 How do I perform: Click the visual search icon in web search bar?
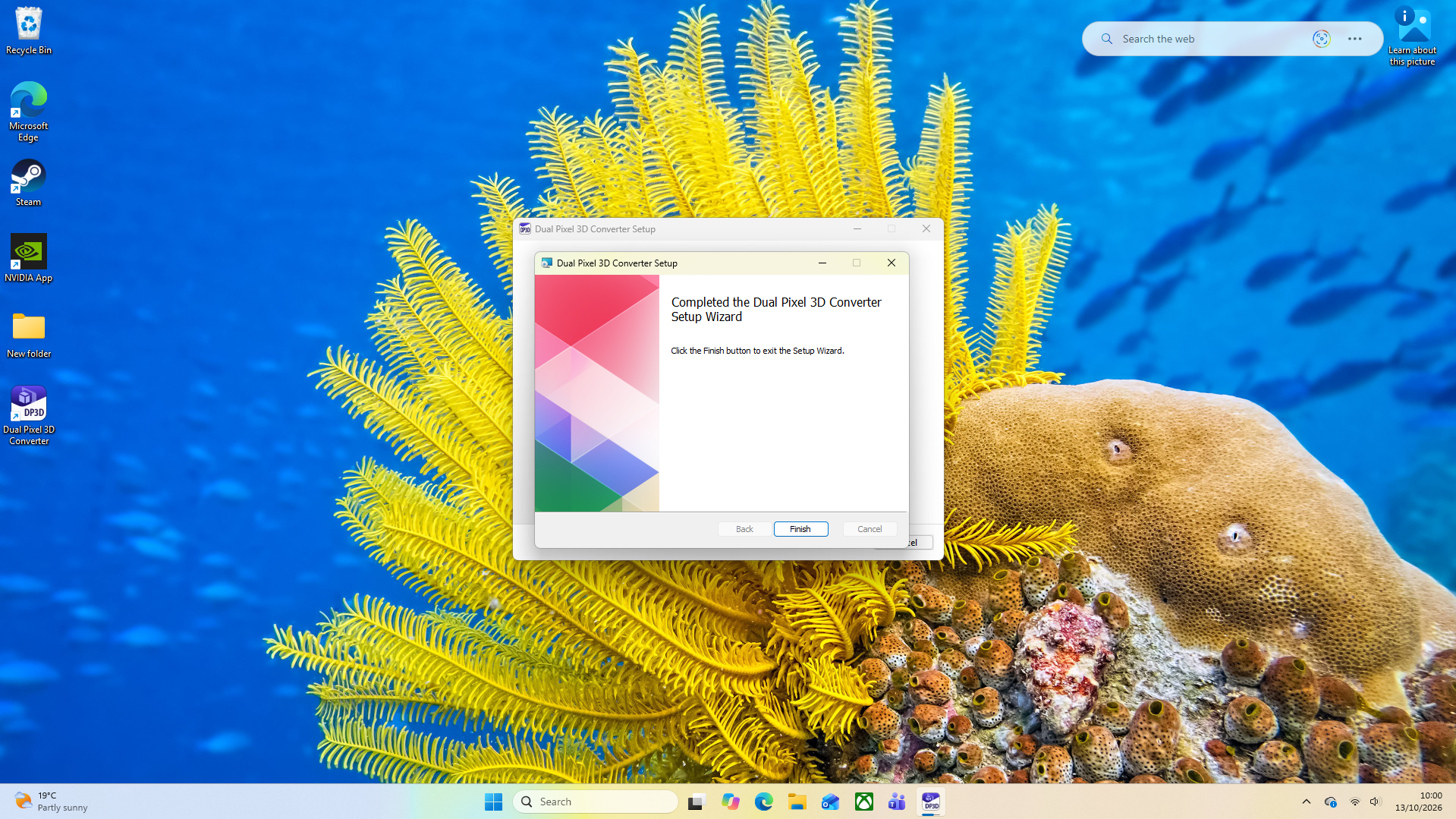click(1321, 39)
